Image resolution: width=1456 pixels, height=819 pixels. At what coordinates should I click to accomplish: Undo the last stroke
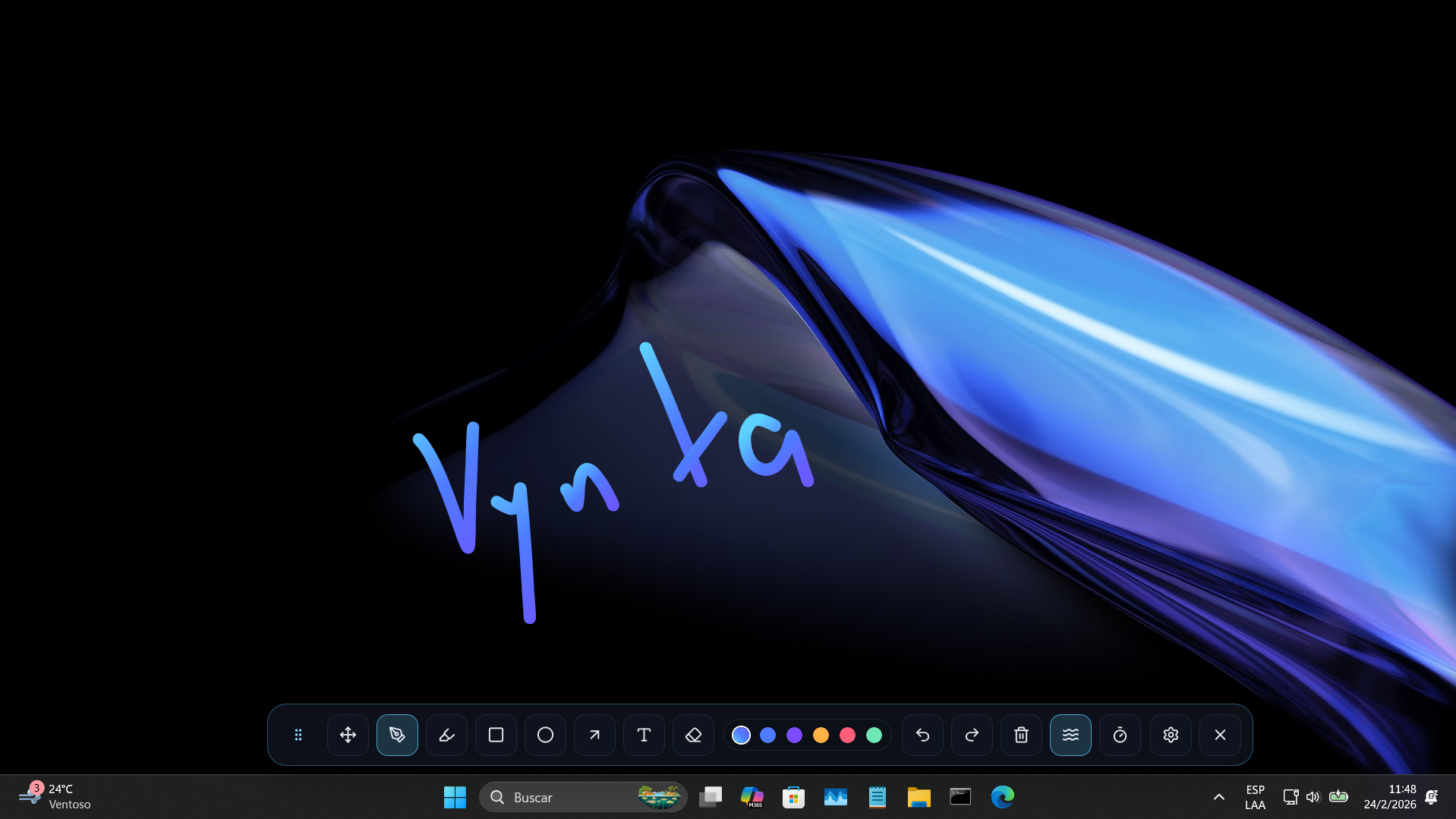pyautogui.click(x=922, y=735)
